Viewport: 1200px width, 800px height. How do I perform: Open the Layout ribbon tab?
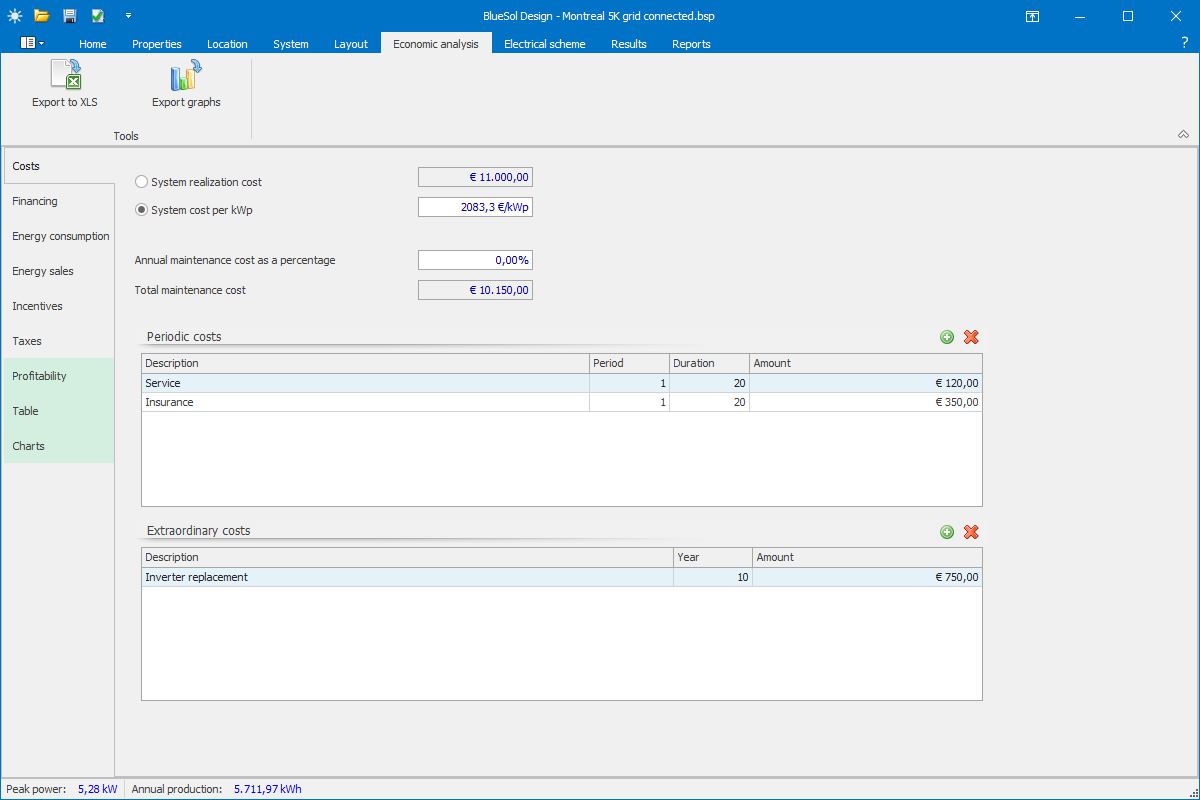click(x=351, y=44)
